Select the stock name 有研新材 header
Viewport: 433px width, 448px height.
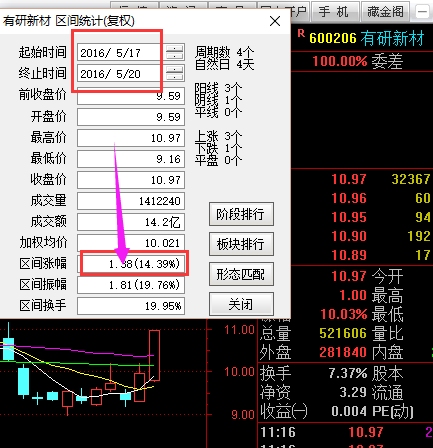(392, 38)
